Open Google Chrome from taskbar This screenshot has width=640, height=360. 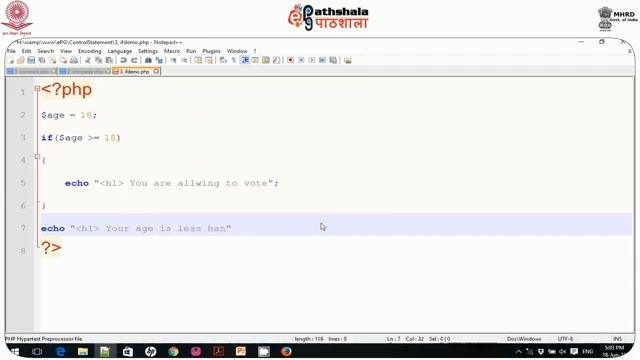[173, 351]
